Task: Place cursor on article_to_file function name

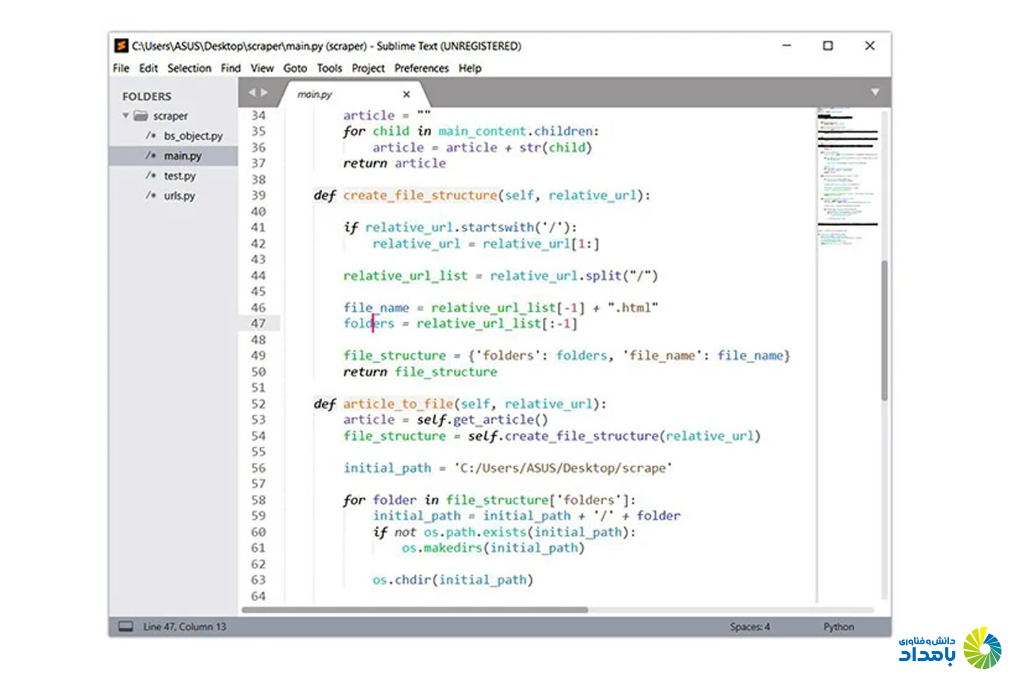Action: click(x=398, y=404)
